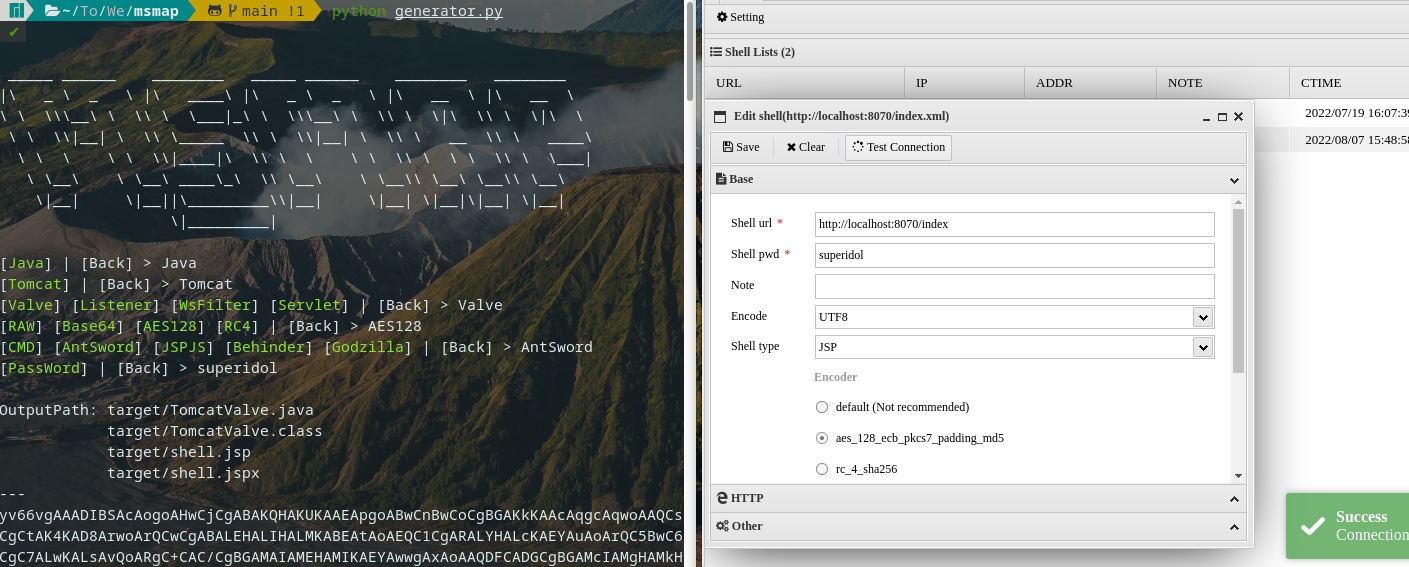Click target/TomcatValve.java output path

tap(211, 410)
